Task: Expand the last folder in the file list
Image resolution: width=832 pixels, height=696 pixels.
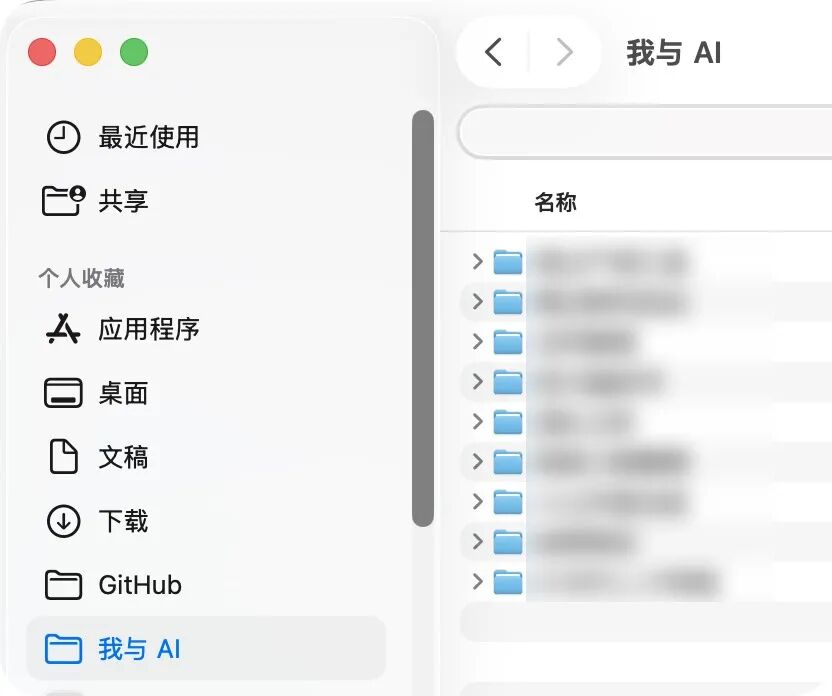Action: click(476, 581)
